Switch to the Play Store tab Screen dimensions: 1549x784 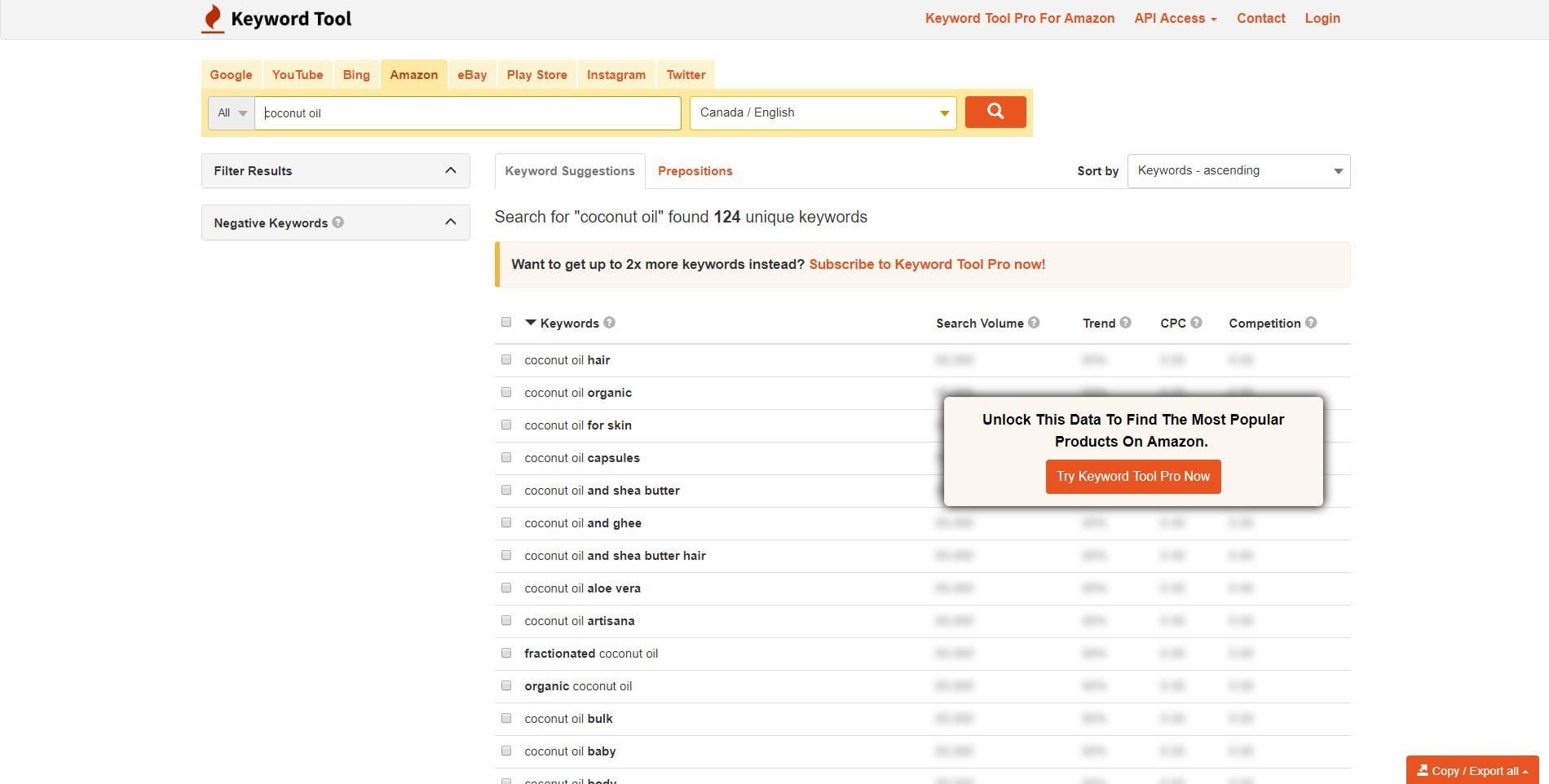tap(536, 75)
